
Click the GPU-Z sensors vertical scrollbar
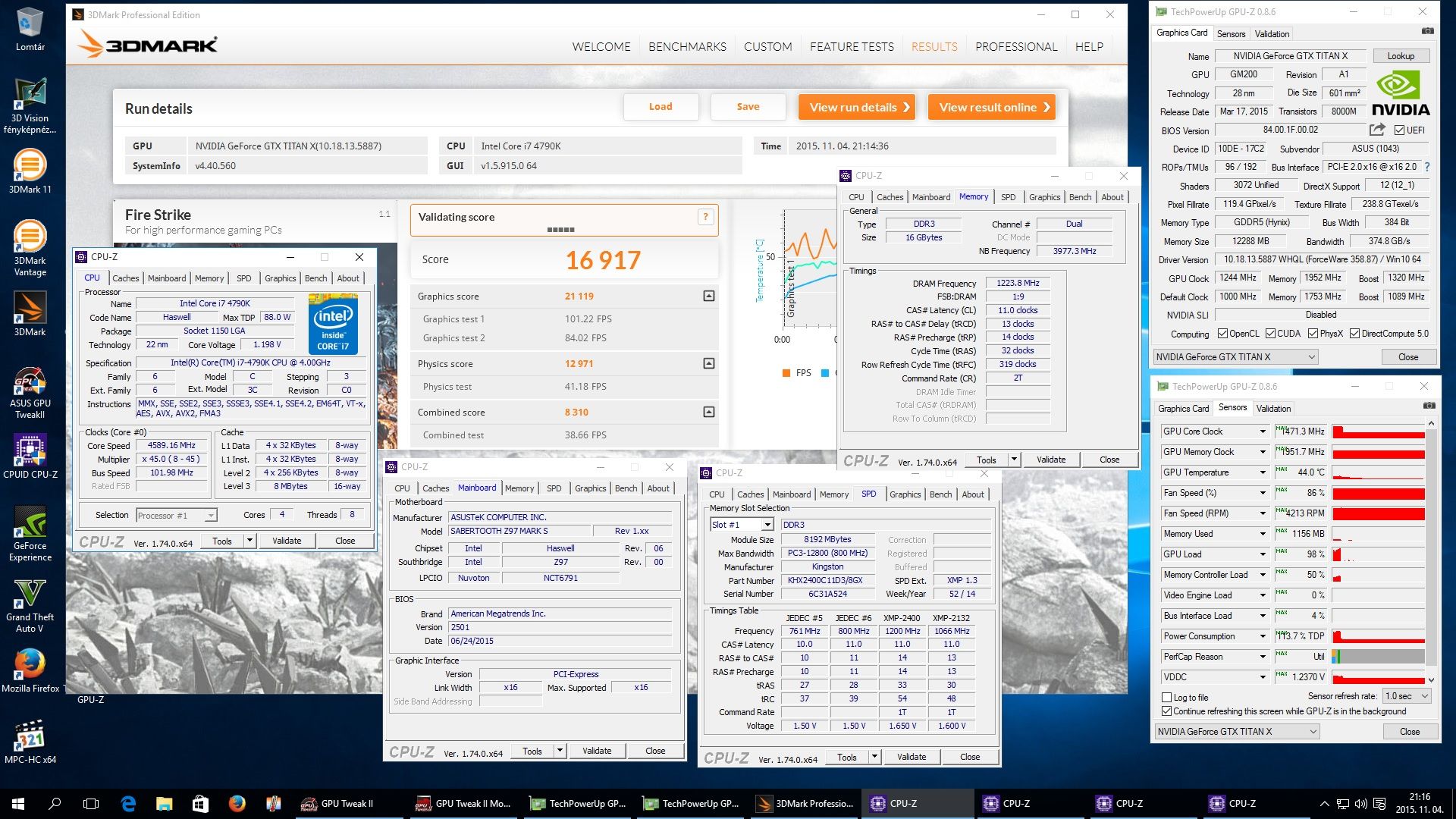coord(1431,551)
